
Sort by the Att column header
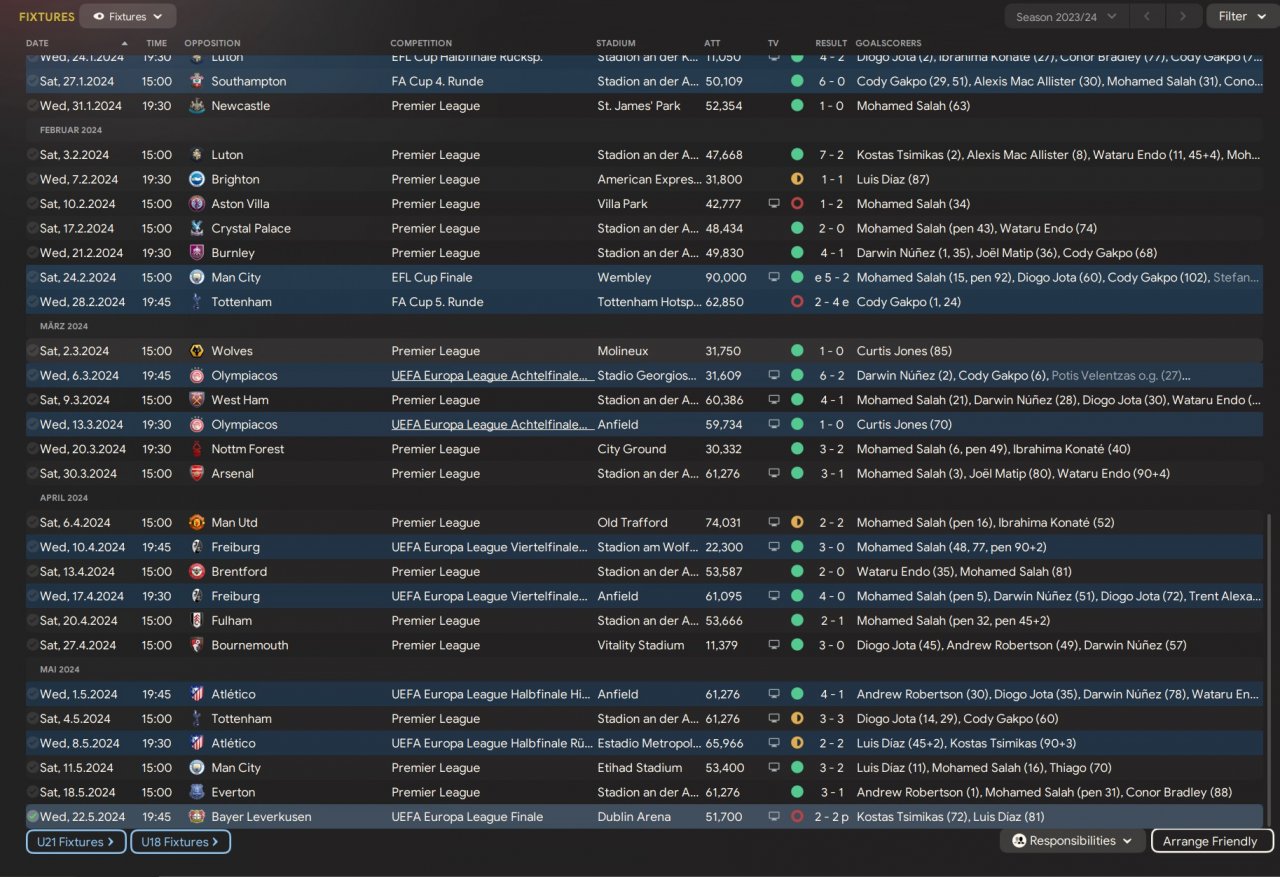tap(712, 44)
